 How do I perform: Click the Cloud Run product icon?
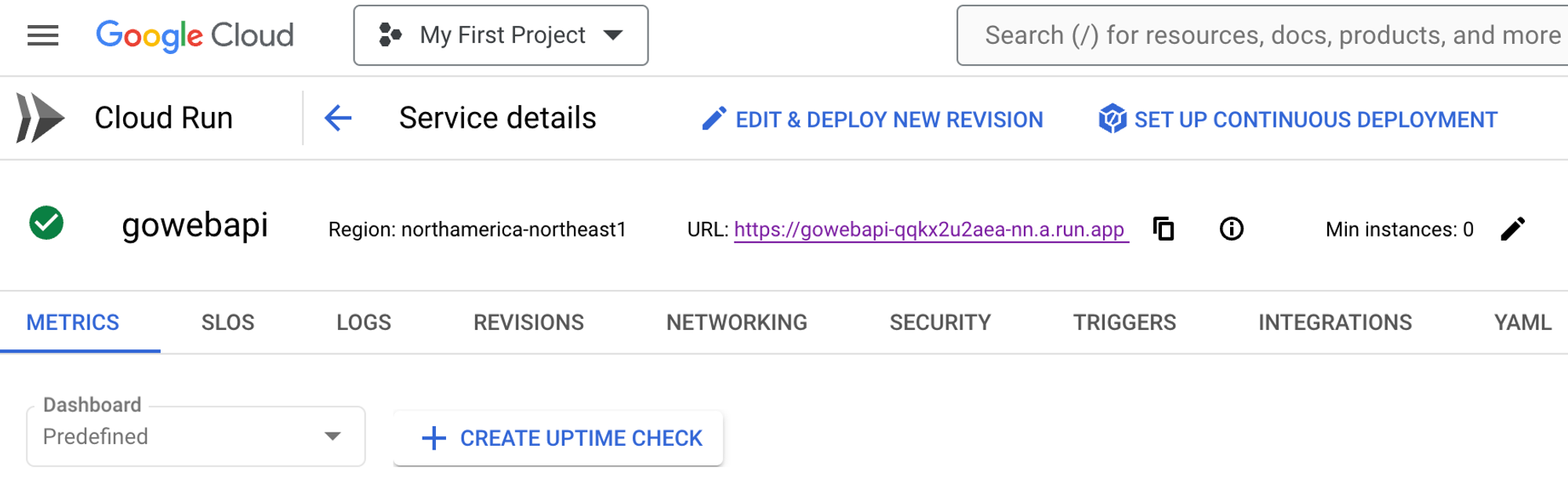click(41, 118)
